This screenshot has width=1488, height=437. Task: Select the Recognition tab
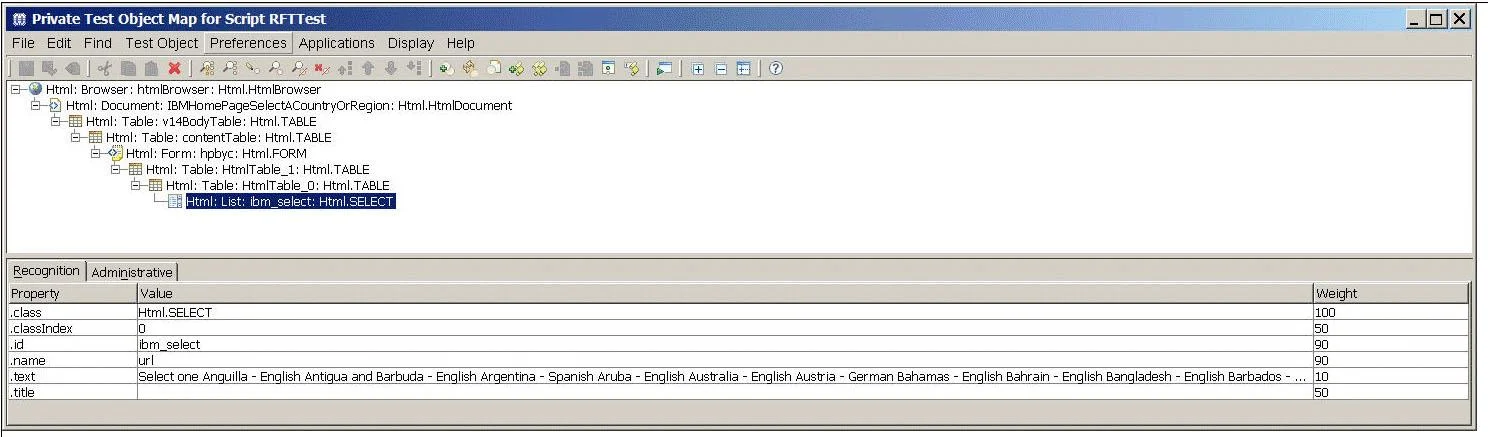(46, 271)
